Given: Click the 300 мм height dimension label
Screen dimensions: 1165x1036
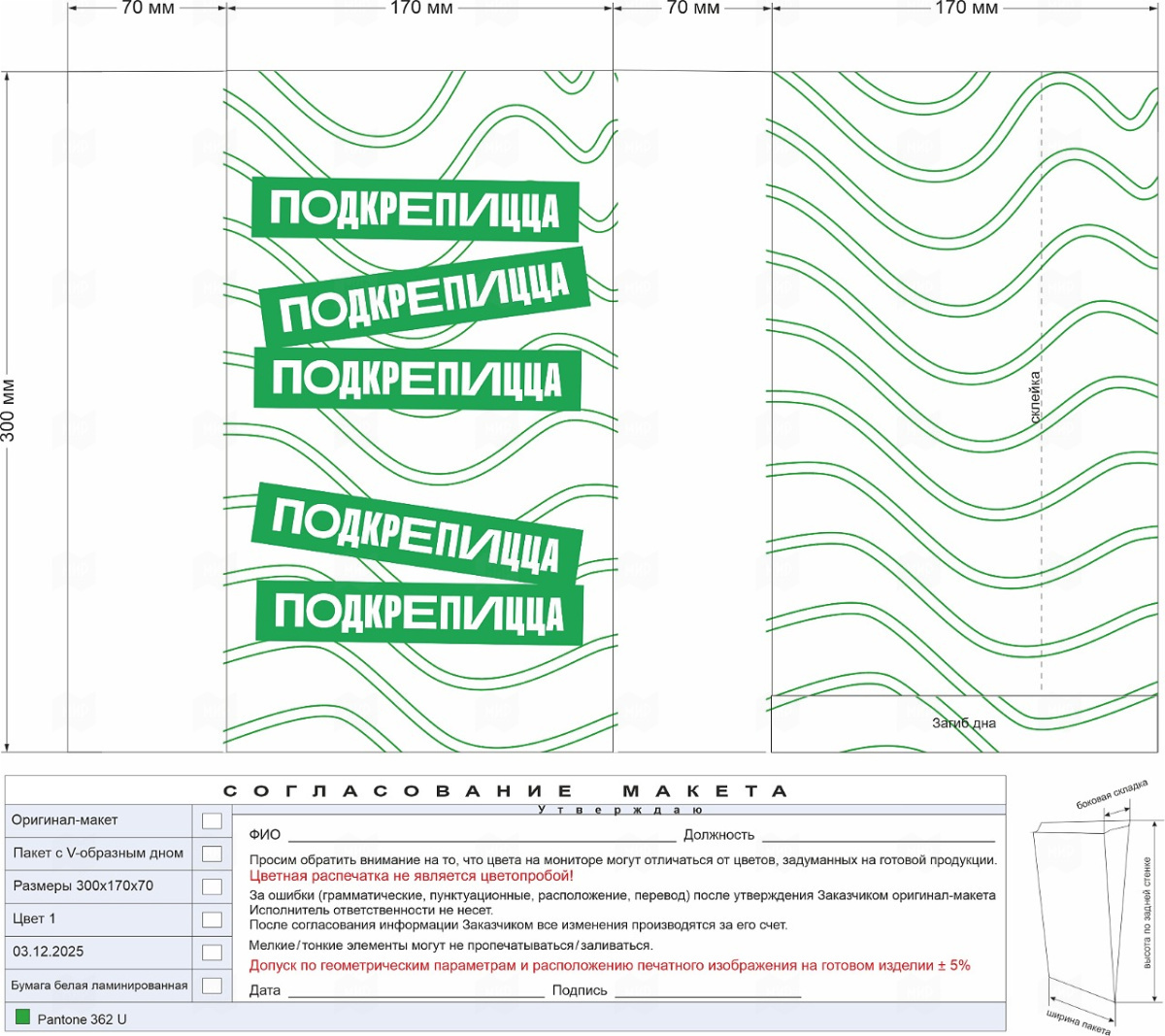Looking at the screenshot, I should coord(9,410).
